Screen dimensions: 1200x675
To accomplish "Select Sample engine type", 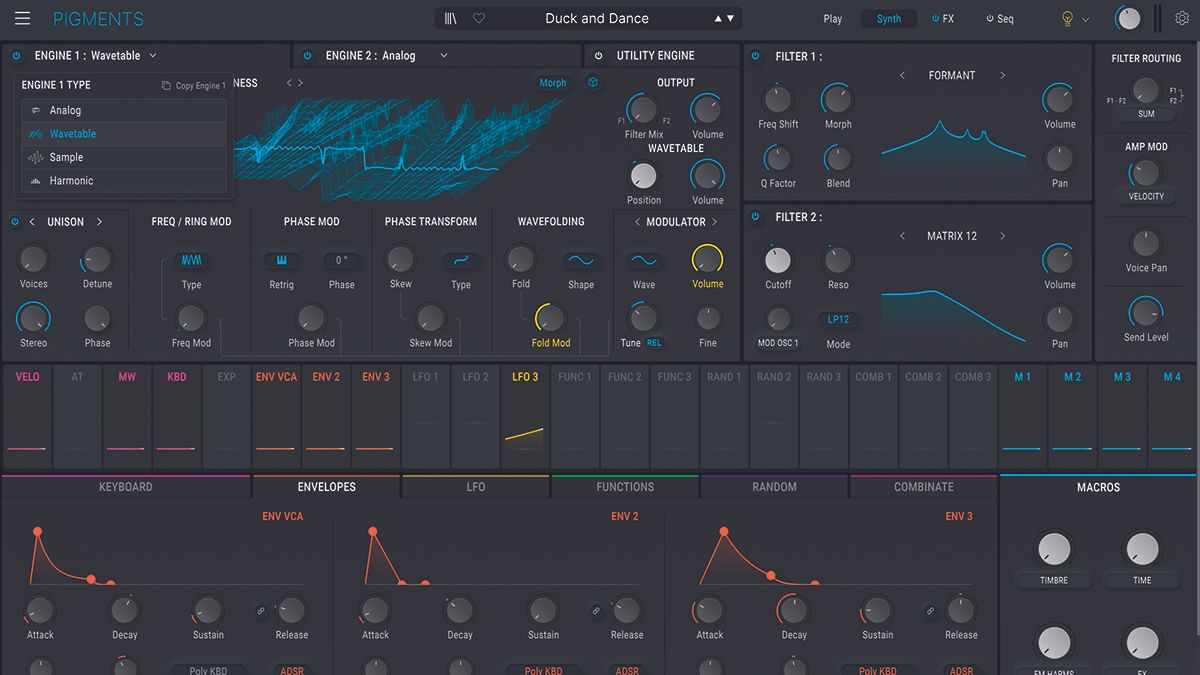I will click(124, 157).
